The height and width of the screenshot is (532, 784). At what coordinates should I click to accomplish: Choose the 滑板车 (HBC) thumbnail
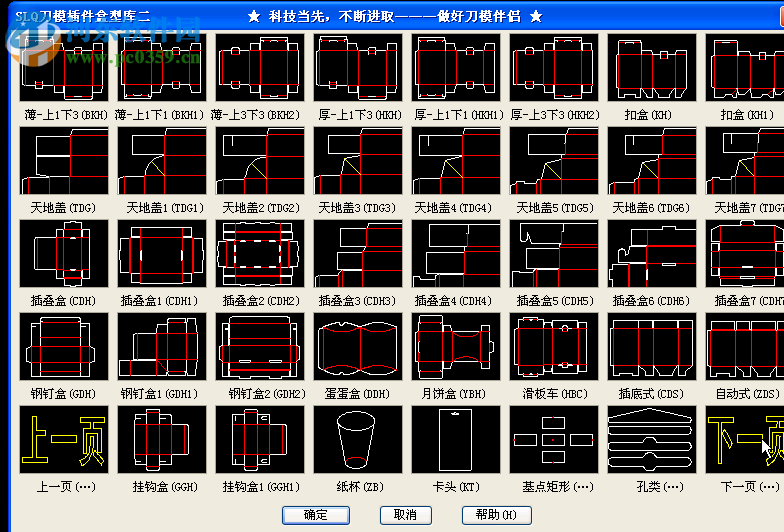pyautogui.click(x=554, y=346)
